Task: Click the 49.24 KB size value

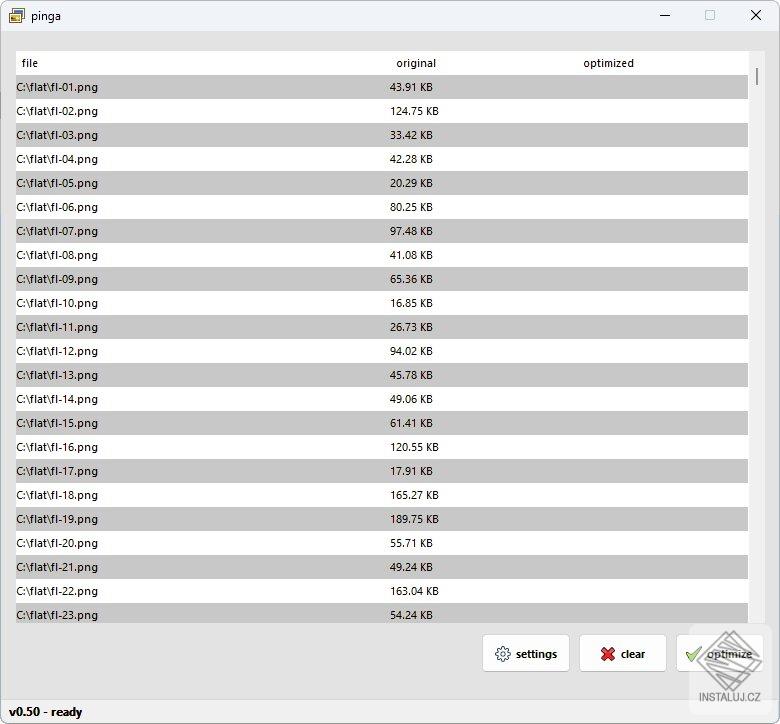Action: tap(411, 567)
